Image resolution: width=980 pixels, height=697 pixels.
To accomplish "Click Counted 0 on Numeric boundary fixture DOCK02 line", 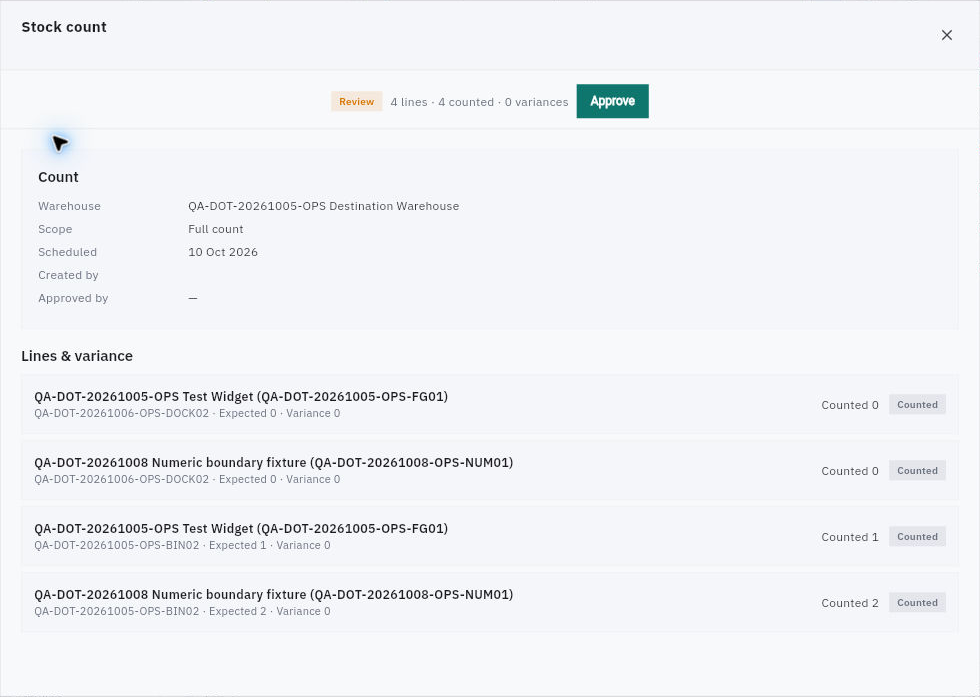I will coord(849,471).
